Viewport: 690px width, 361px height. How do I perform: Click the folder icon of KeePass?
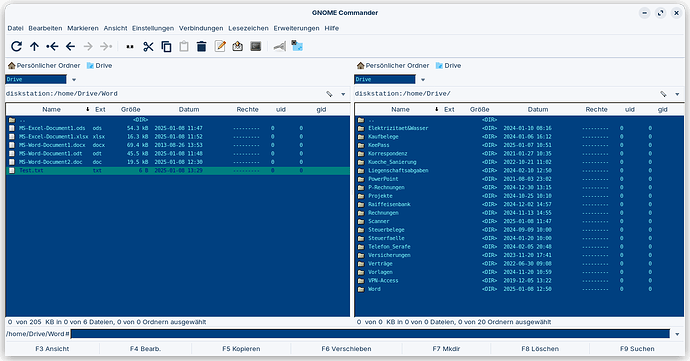(x=361, y=145)
